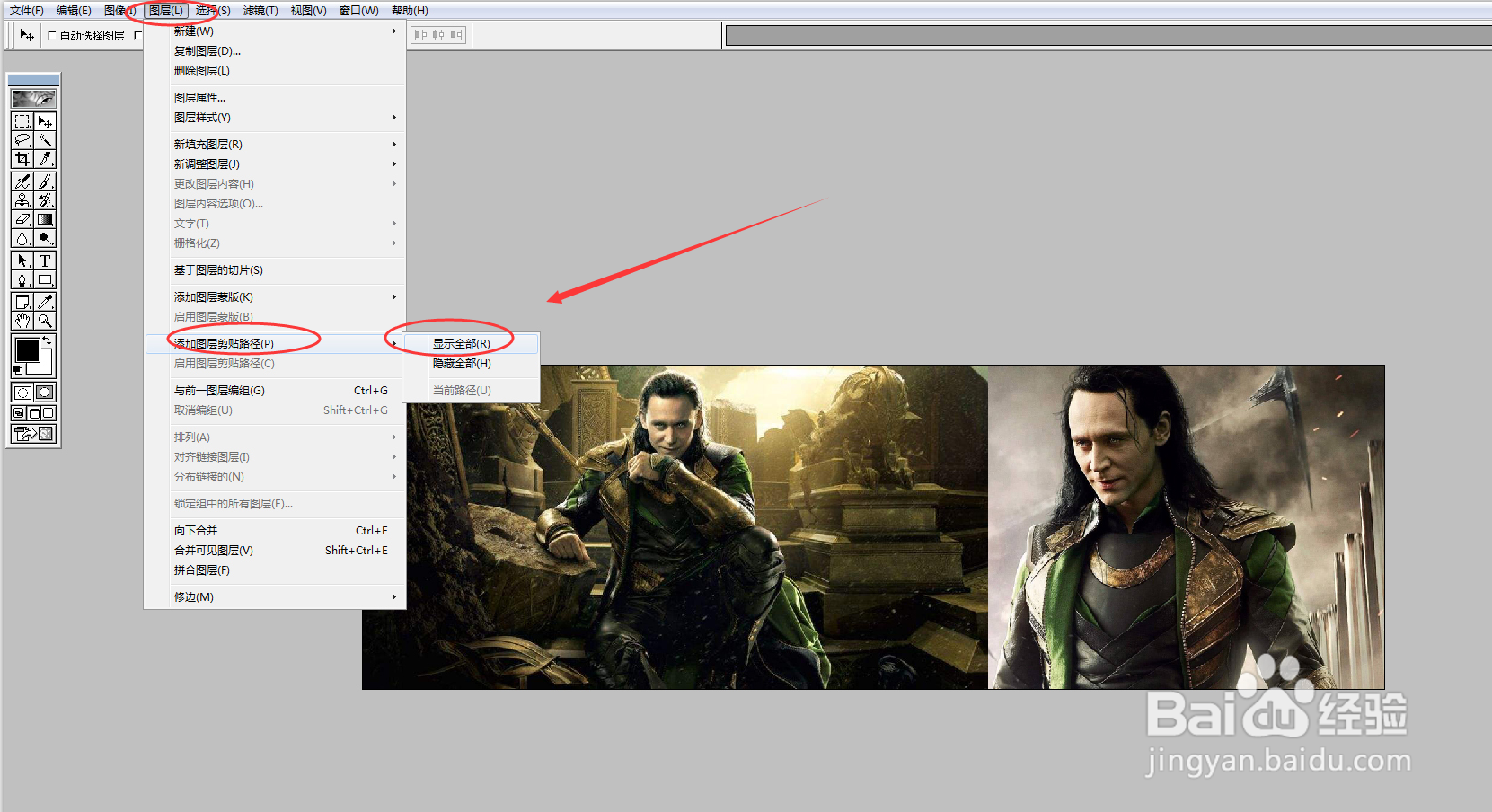This screenshot has height=812, width=1492.
Task: Expand the 新建(W) submenu
Action: point(276,31)
